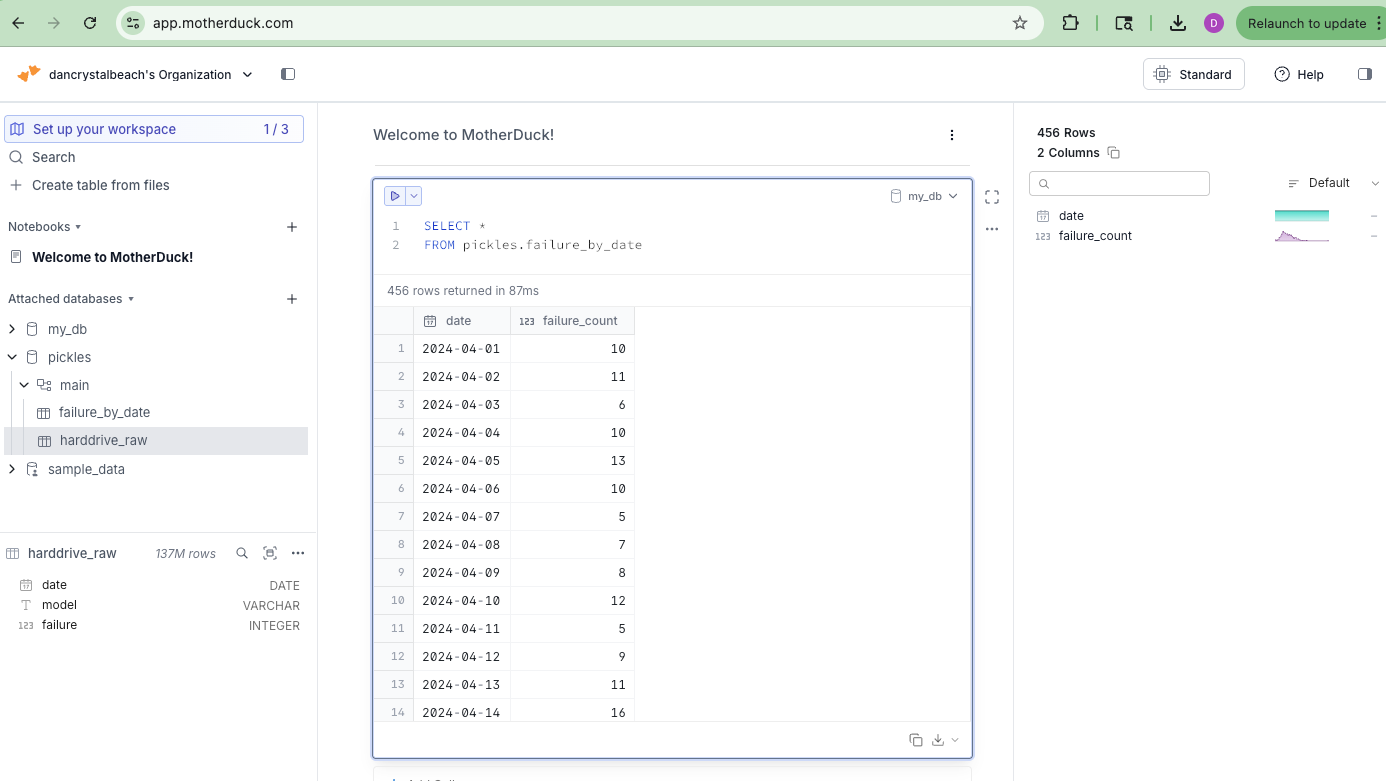
Task: Click the model VARCHAR column row
Action: point(159,605)
